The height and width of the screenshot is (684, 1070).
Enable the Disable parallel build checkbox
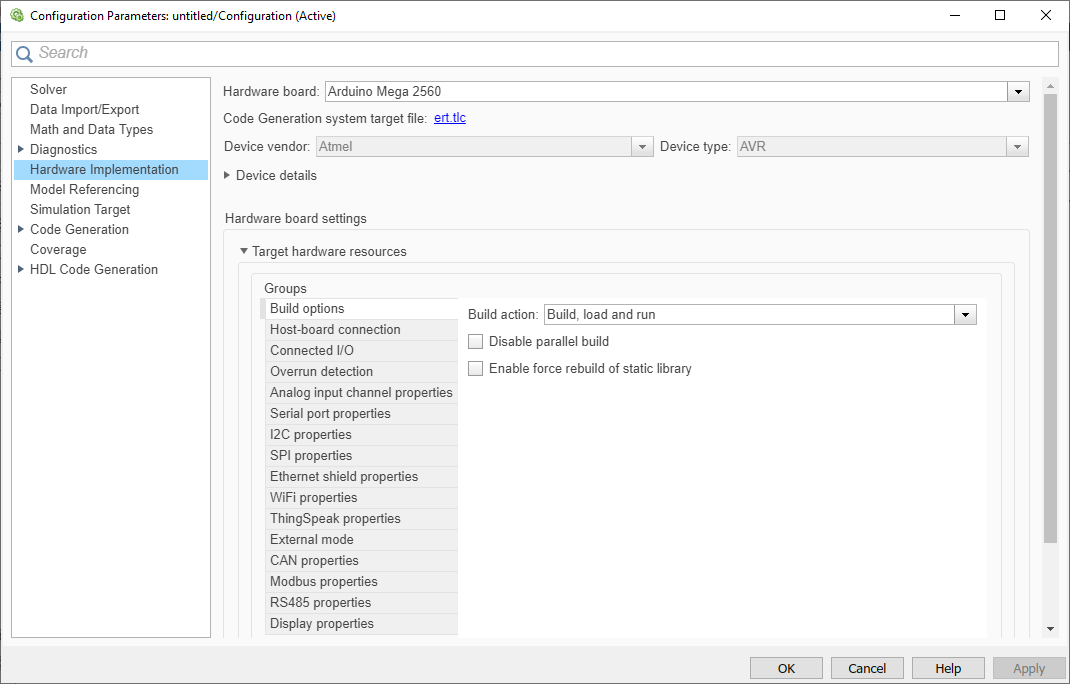[475, 341]
